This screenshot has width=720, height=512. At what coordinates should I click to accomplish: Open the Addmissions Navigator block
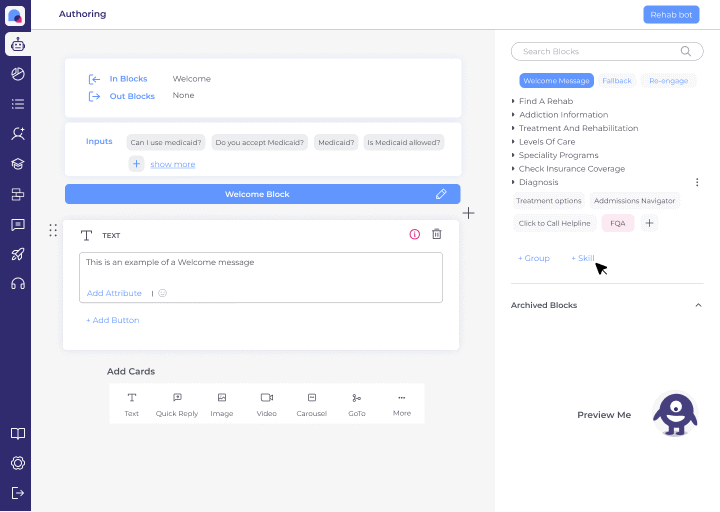point(635,201)
